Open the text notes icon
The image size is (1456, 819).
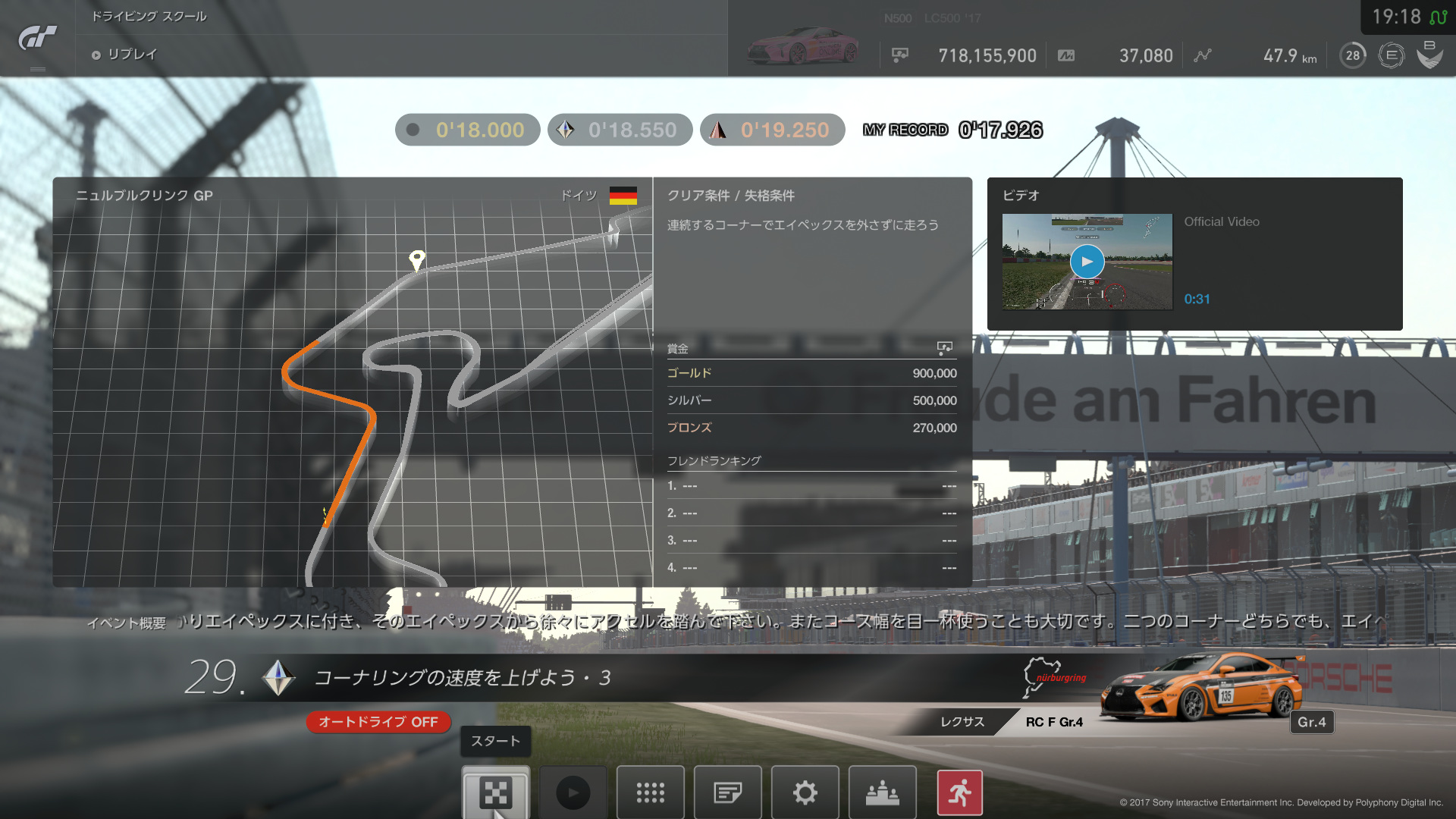pyautogui.click(x=728, y=793)
